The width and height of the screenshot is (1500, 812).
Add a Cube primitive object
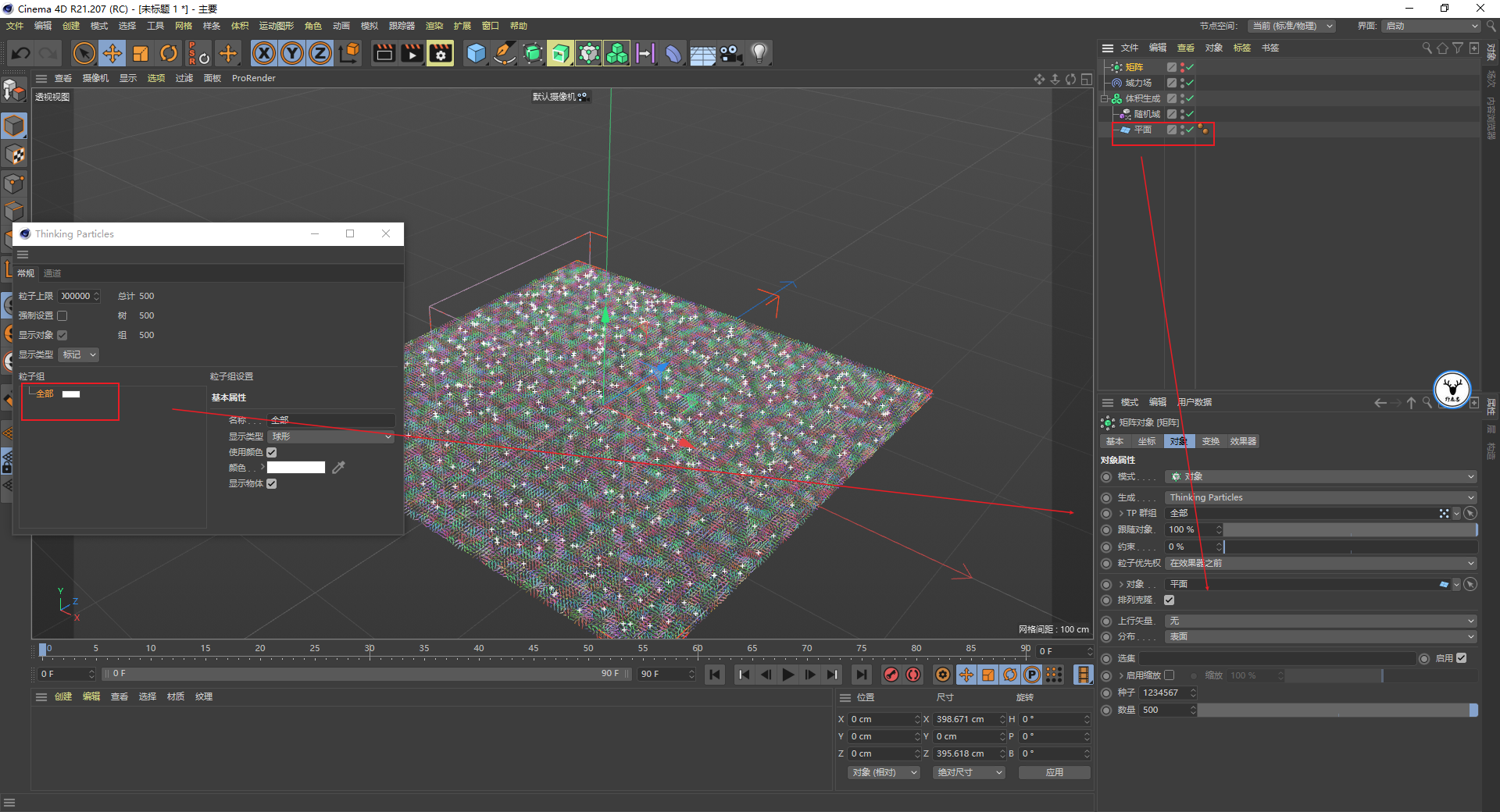476,53
